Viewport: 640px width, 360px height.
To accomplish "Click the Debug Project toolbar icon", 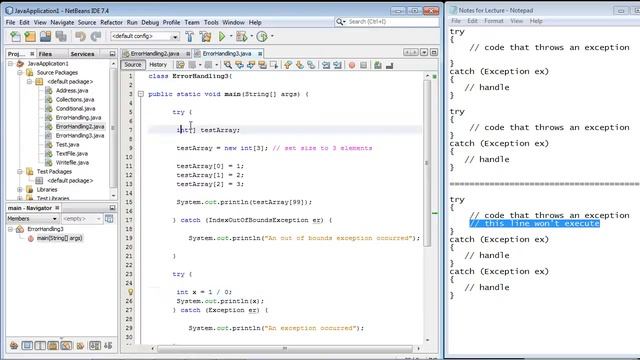I will (242, 37).
